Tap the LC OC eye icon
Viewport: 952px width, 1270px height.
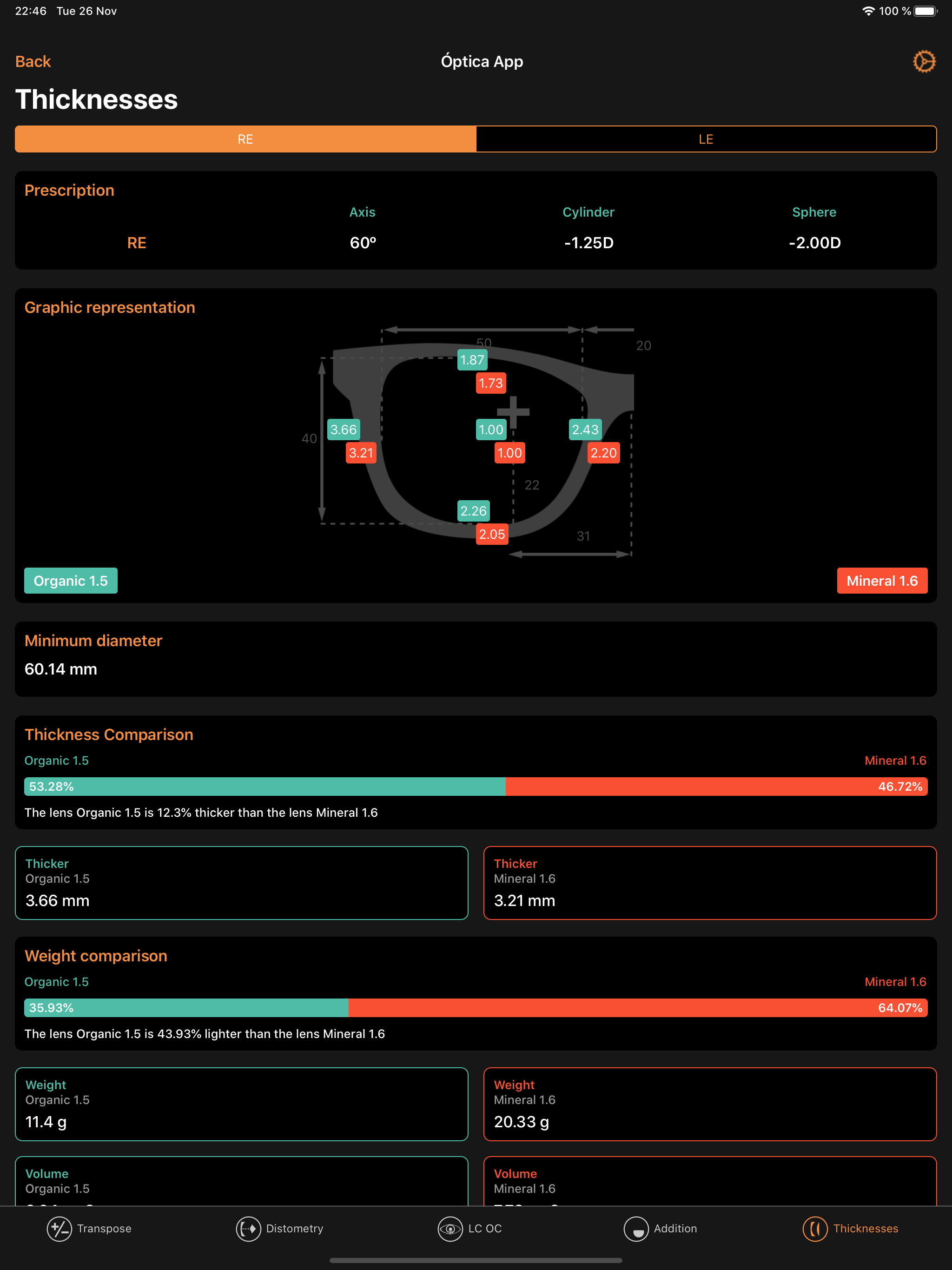[x=450, y=1229]
